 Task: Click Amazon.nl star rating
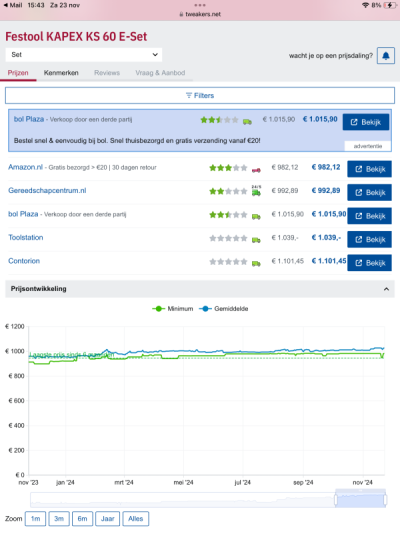tap(228, 168)
